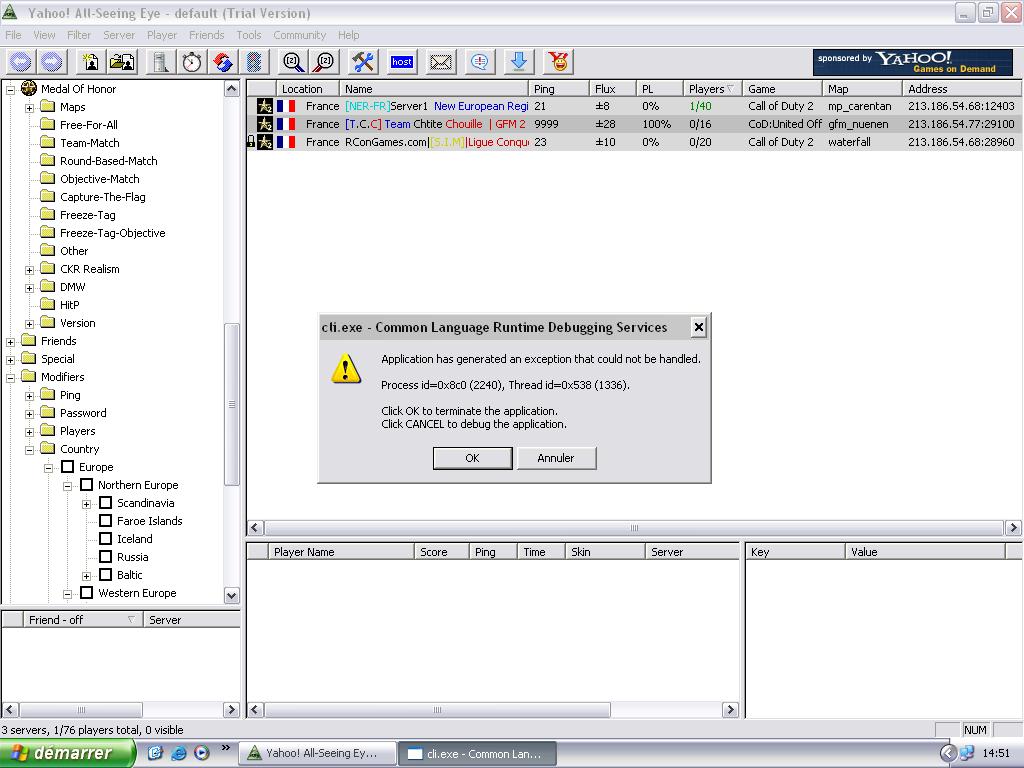1024x768 pixels.
Task: Click the Yahoo smiley medal icon
Action: [x=559, y=62]
